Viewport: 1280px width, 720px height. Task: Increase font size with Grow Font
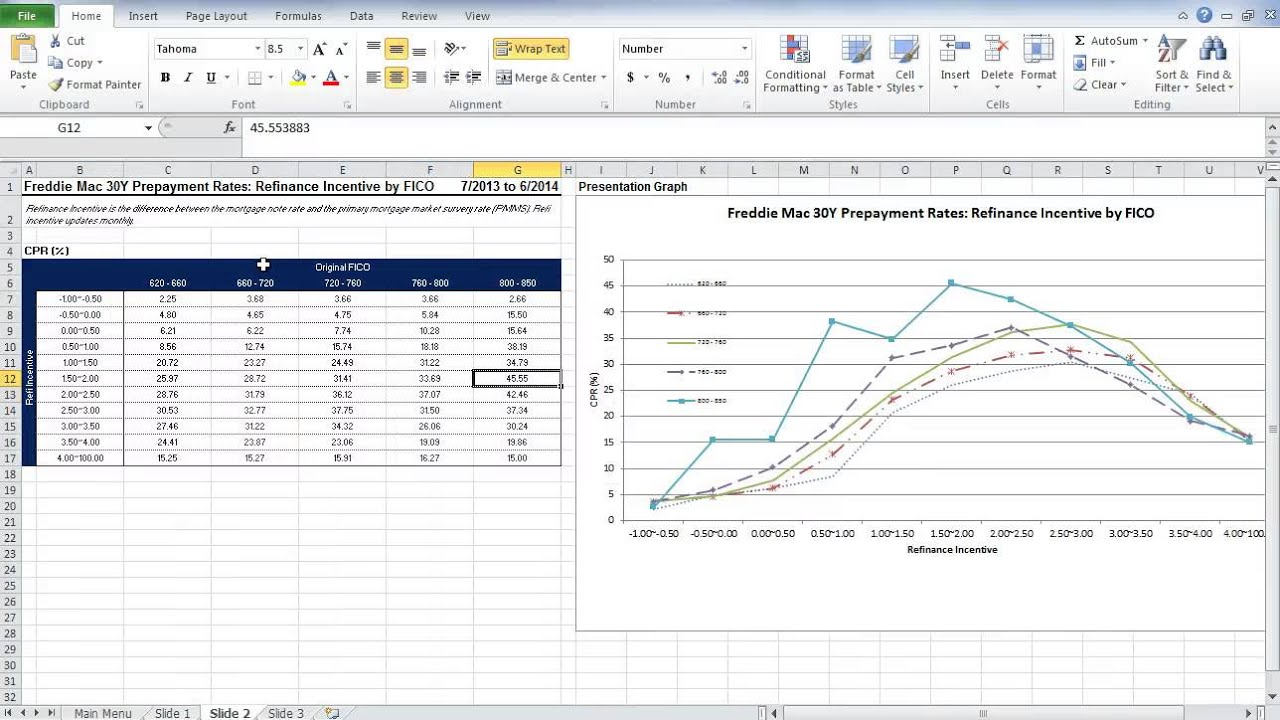[320, 49]
